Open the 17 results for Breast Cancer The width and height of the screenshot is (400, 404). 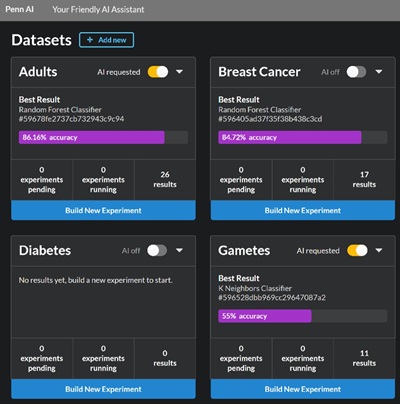click(x=364, y=180)
